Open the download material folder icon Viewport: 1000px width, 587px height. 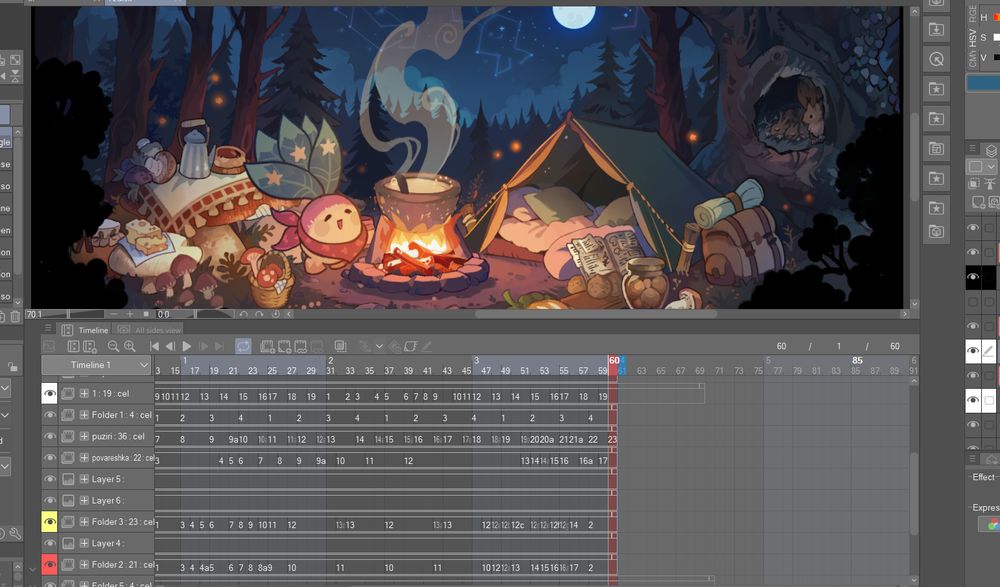(936, 29)
